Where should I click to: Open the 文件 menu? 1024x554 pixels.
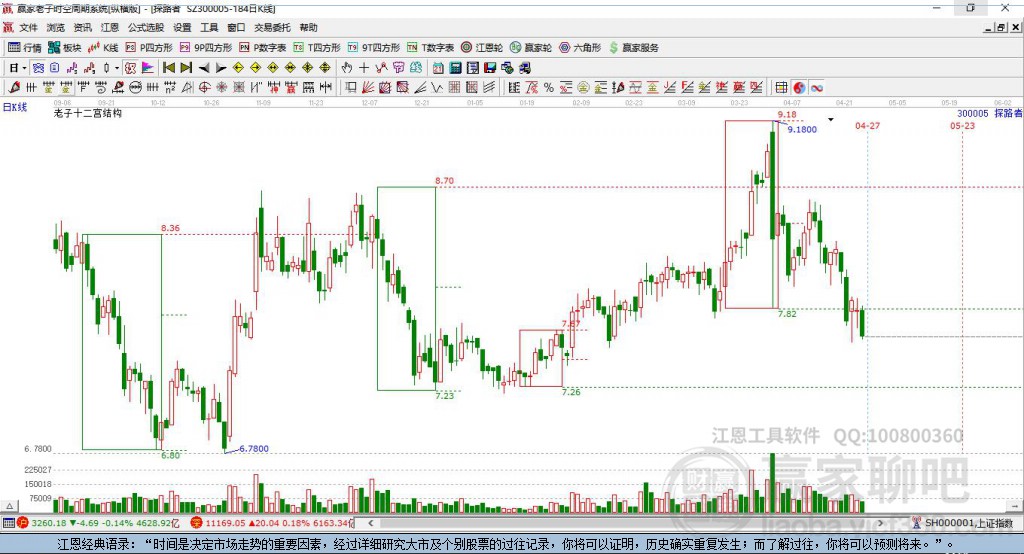28,27
